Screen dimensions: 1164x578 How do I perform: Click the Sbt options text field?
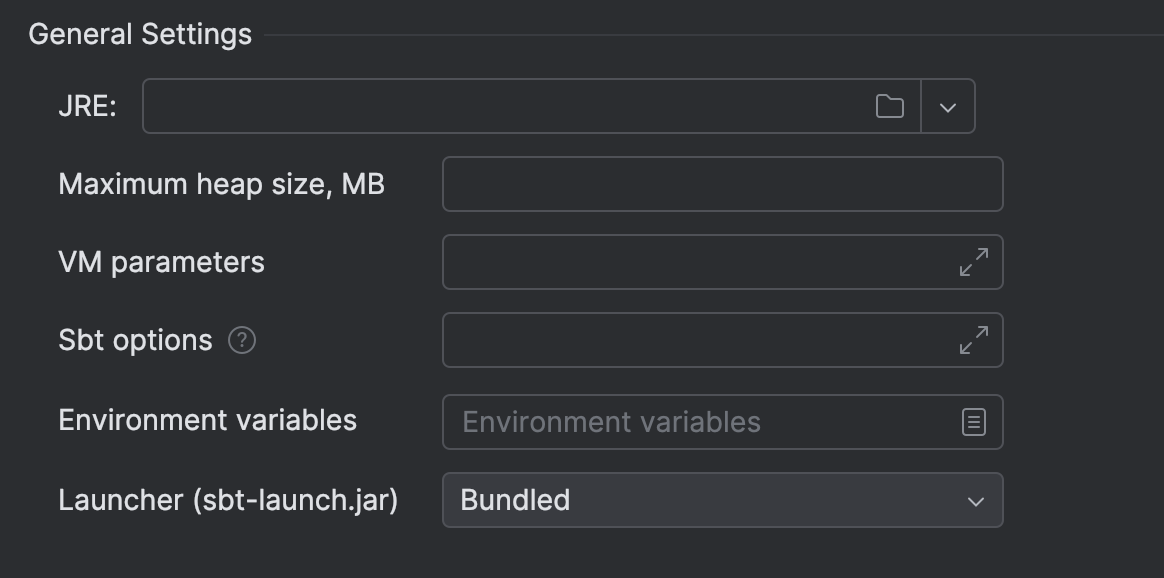point(700,340)
